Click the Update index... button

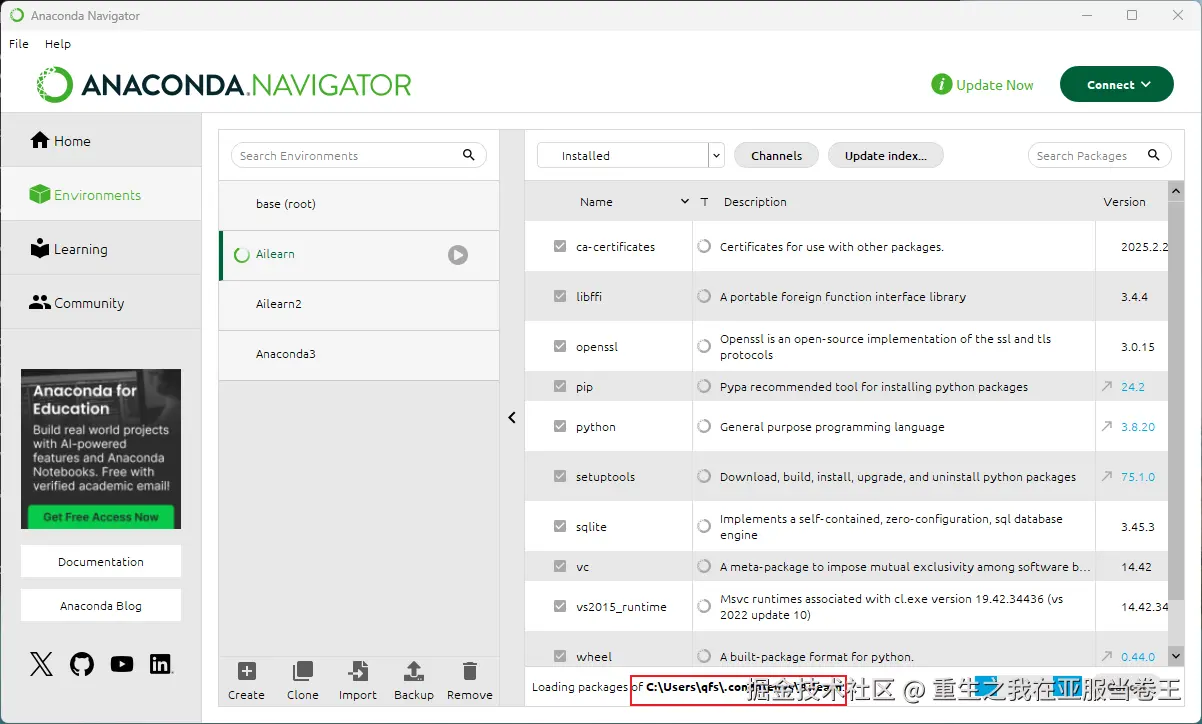pyautogui.click(x=886, y=155)
